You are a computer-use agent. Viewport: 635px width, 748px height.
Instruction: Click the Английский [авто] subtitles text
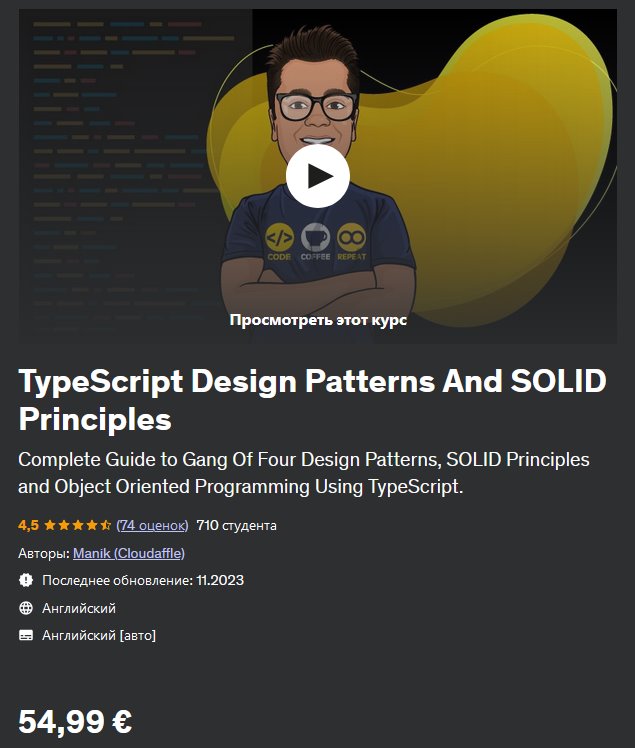pyautogui.click(x=99, y=635)
